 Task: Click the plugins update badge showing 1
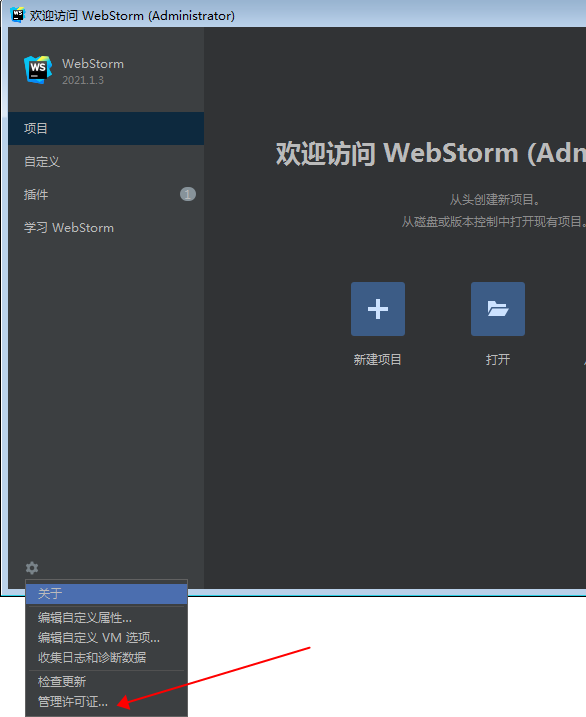[187, 194]
